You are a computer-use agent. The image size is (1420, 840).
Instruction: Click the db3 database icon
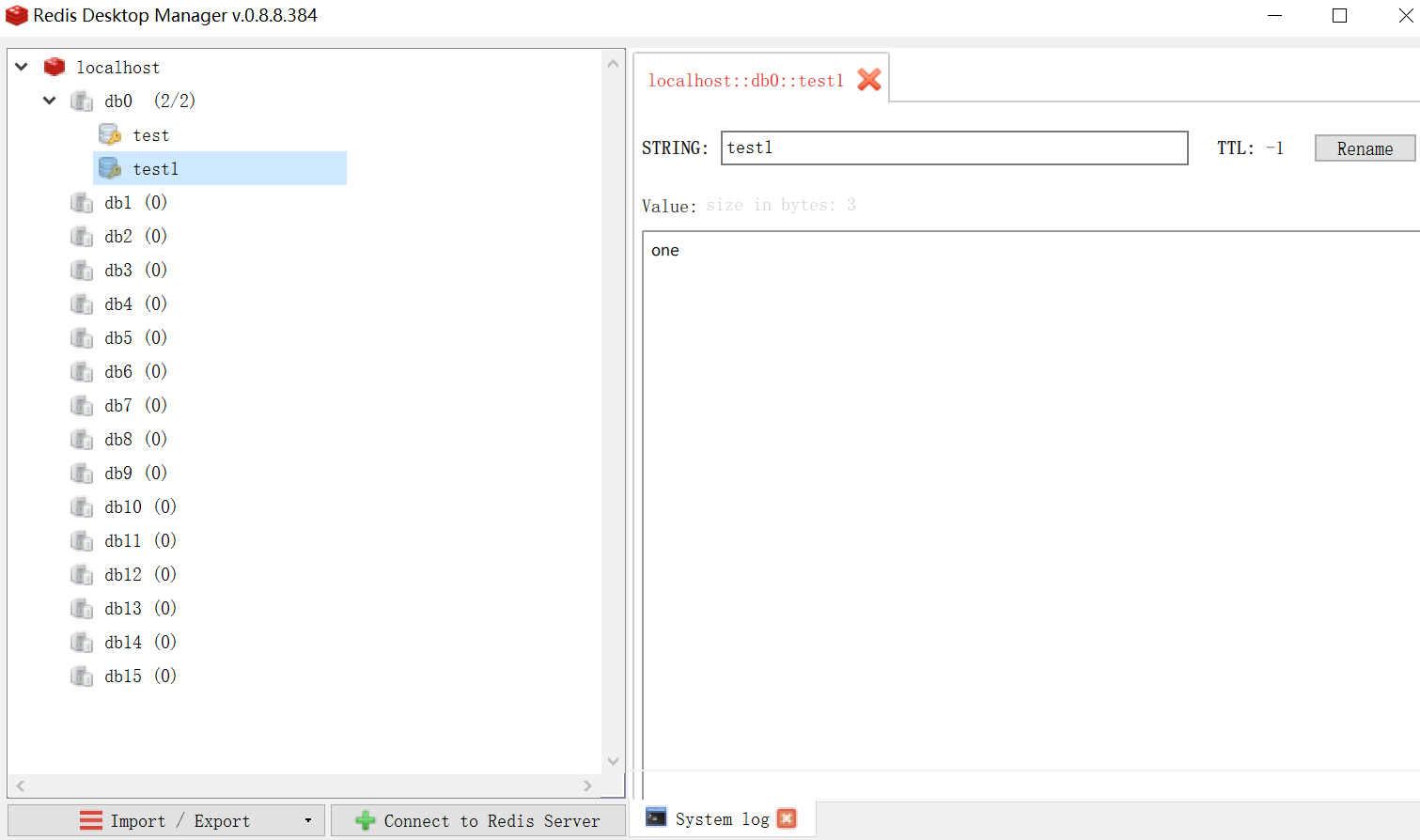[82, 270]
